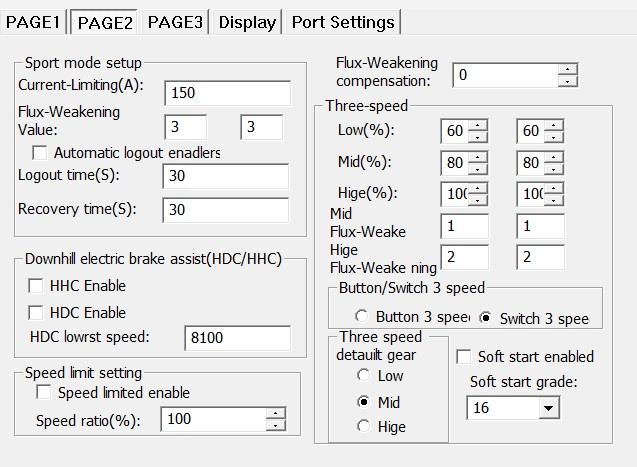Open the PAGE3 tab
The image size is (637, 467).
[x=175, y=21]
